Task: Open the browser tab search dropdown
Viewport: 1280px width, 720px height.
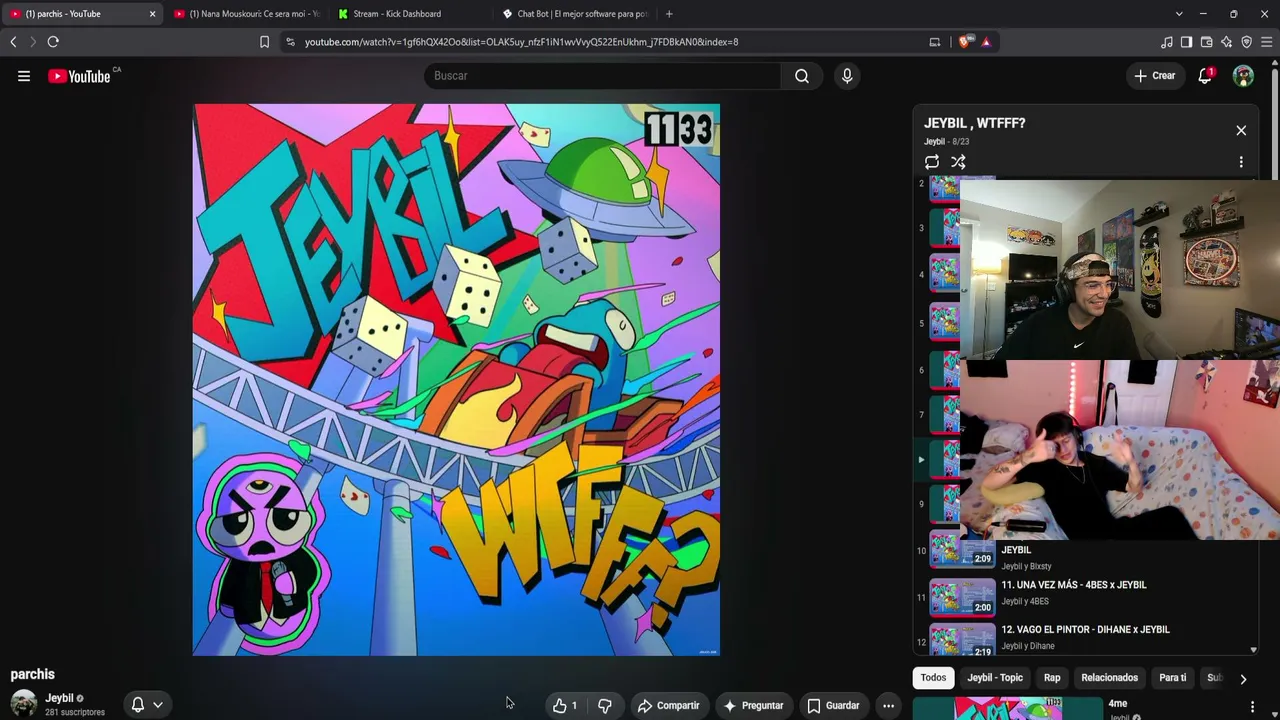Action: (1179, 14)
